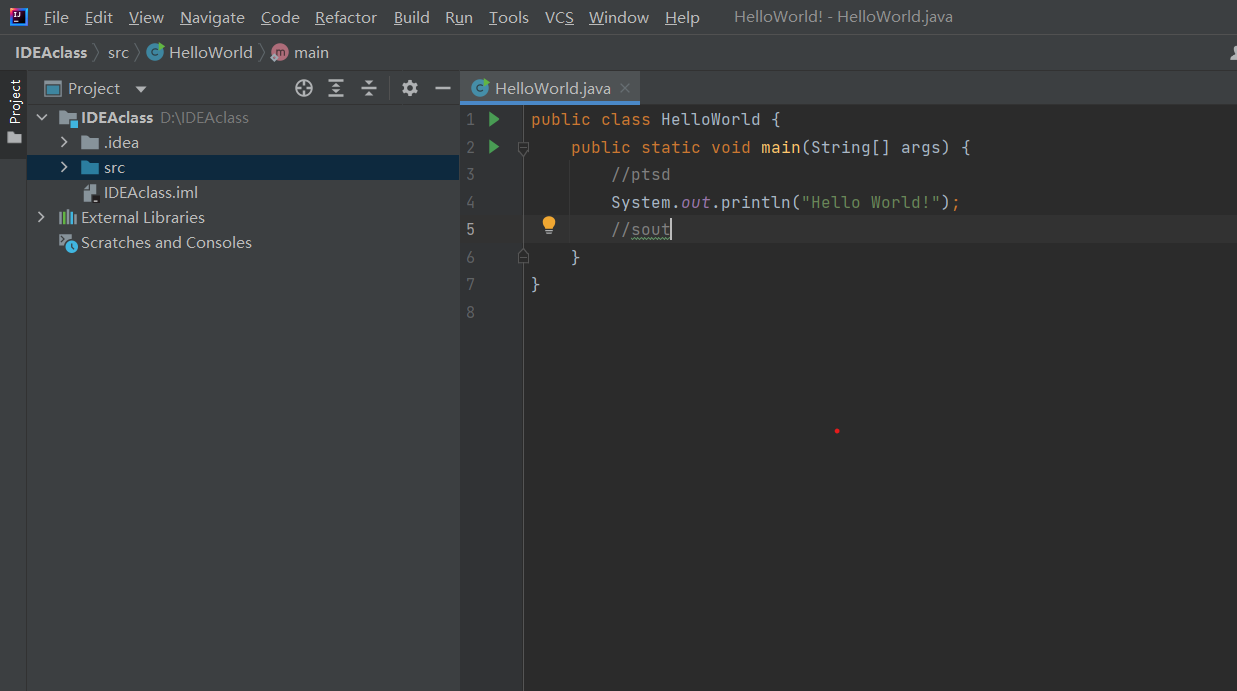Expand External Libraries node
The height and width of the screenshot is (691, 1237).
[41, 217]
